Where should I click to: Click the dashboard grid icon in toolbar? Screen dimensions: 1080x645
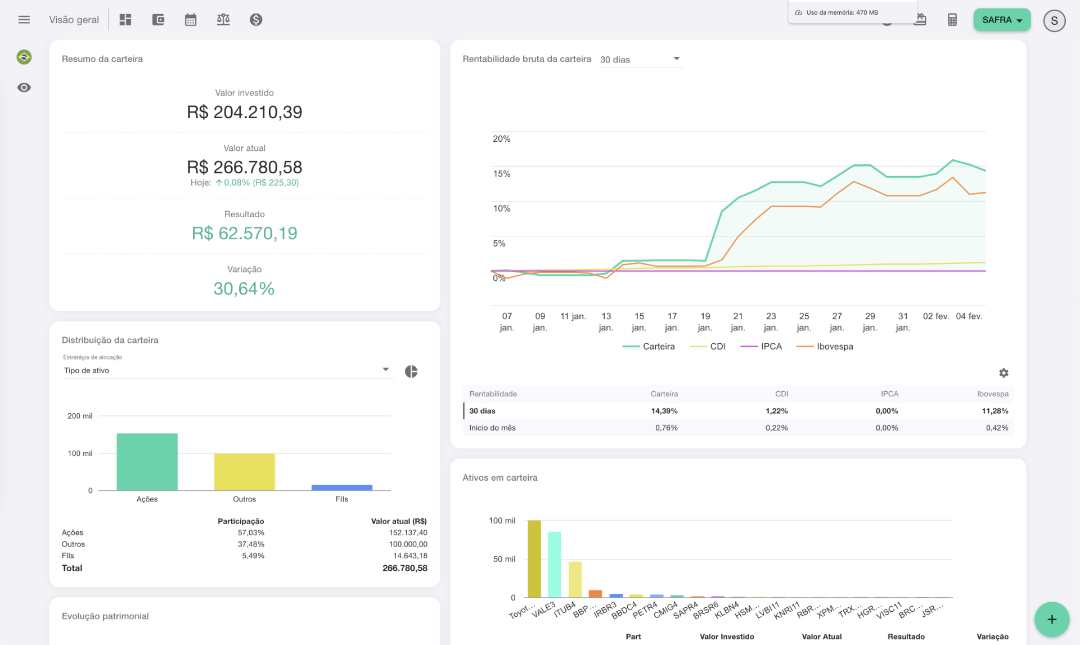tap(125, 20)
